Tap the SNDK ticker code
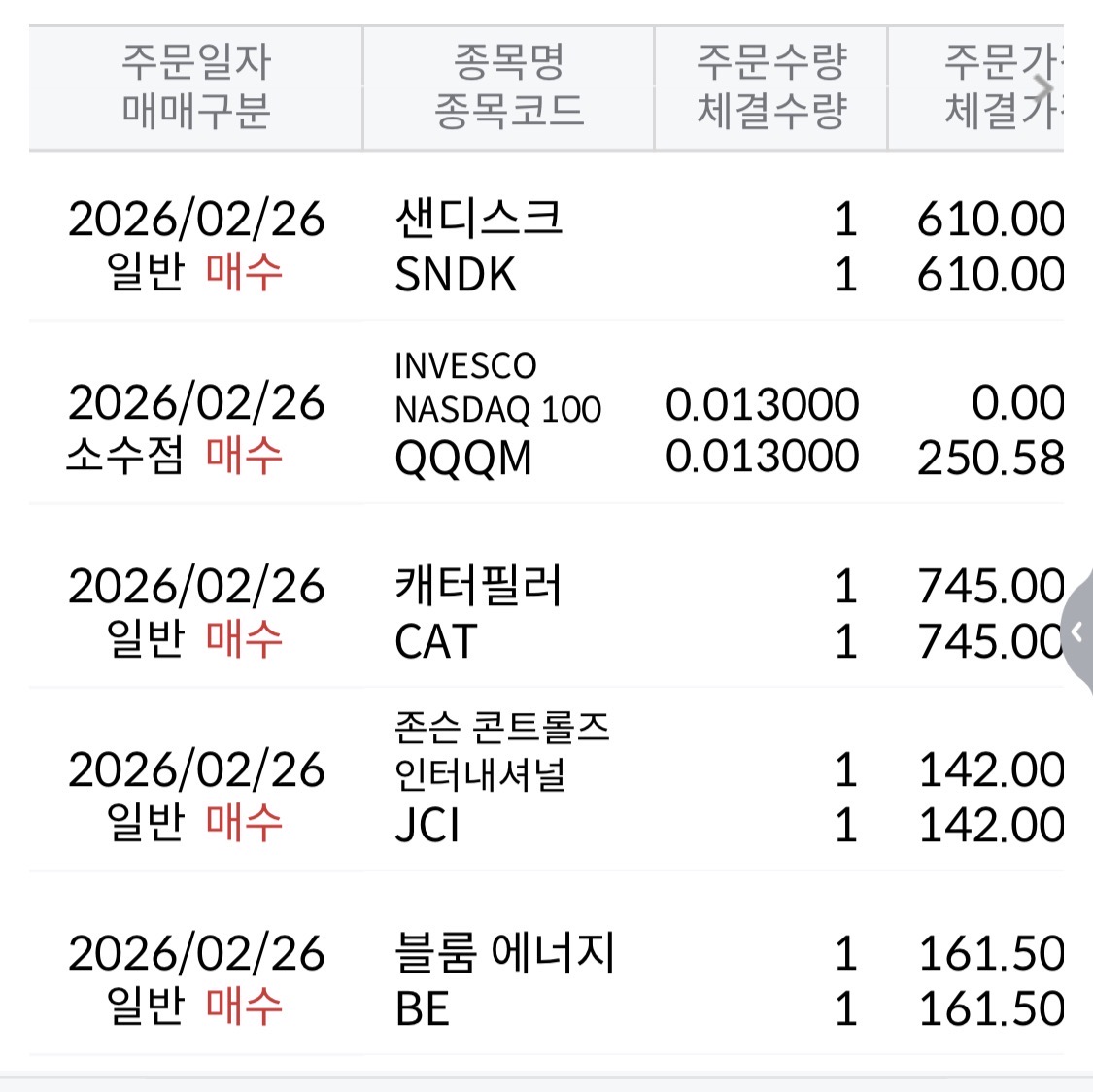 tap(456, 275)
